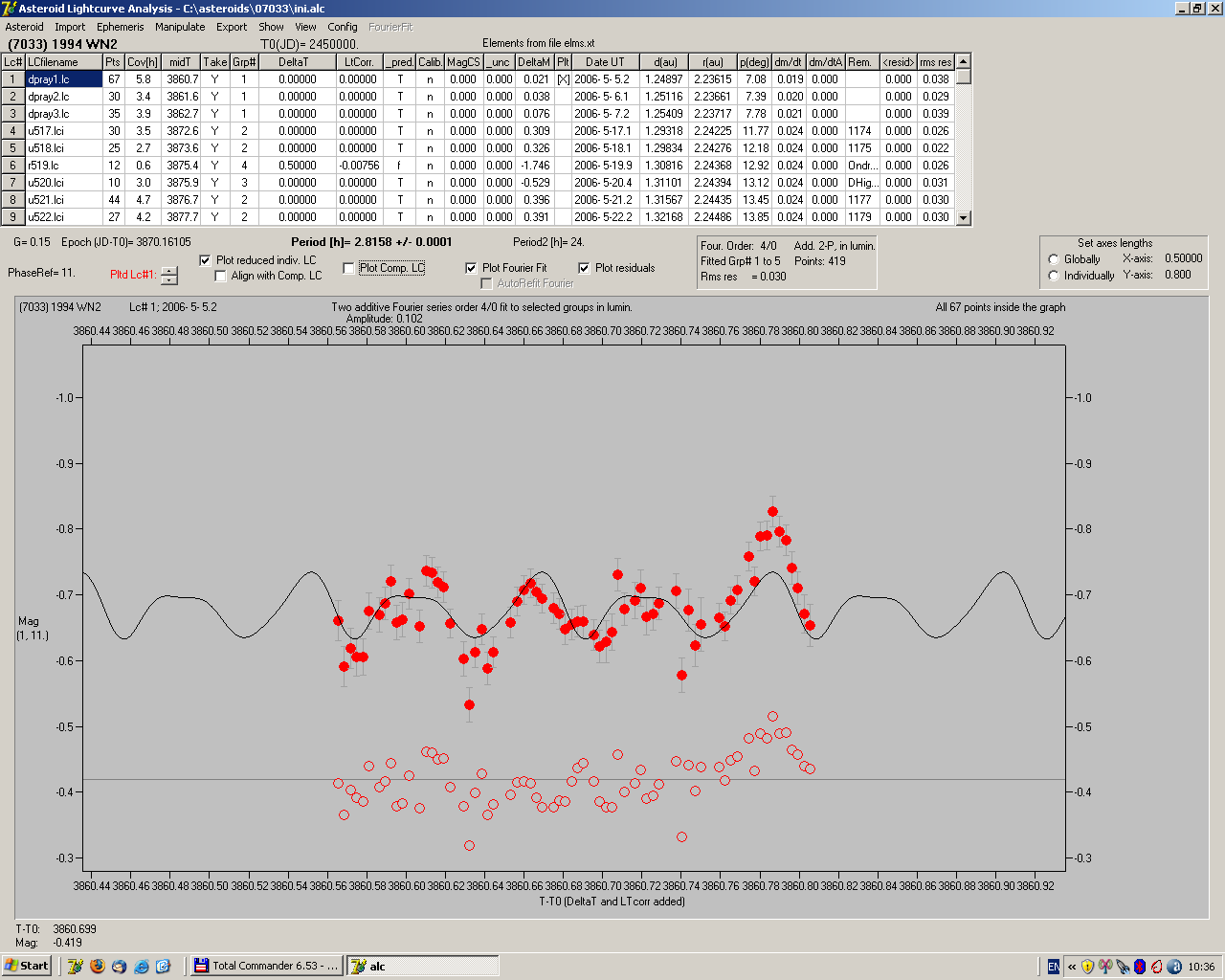Open the Windows Start menu
Image resolution: width=1225 pixels, height=980 pixels.
(27, 966)
